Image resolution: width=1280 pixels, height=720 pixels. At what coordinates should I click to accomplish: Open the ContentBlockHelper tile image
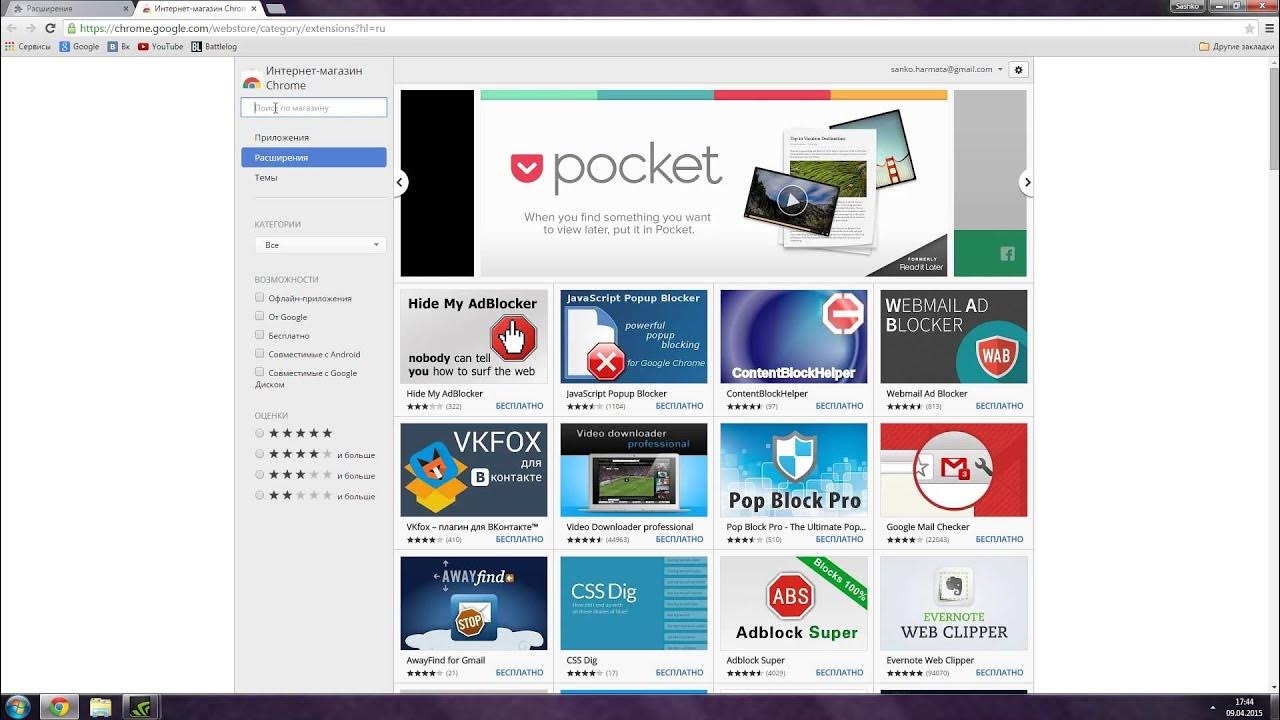tap(794, 336)
